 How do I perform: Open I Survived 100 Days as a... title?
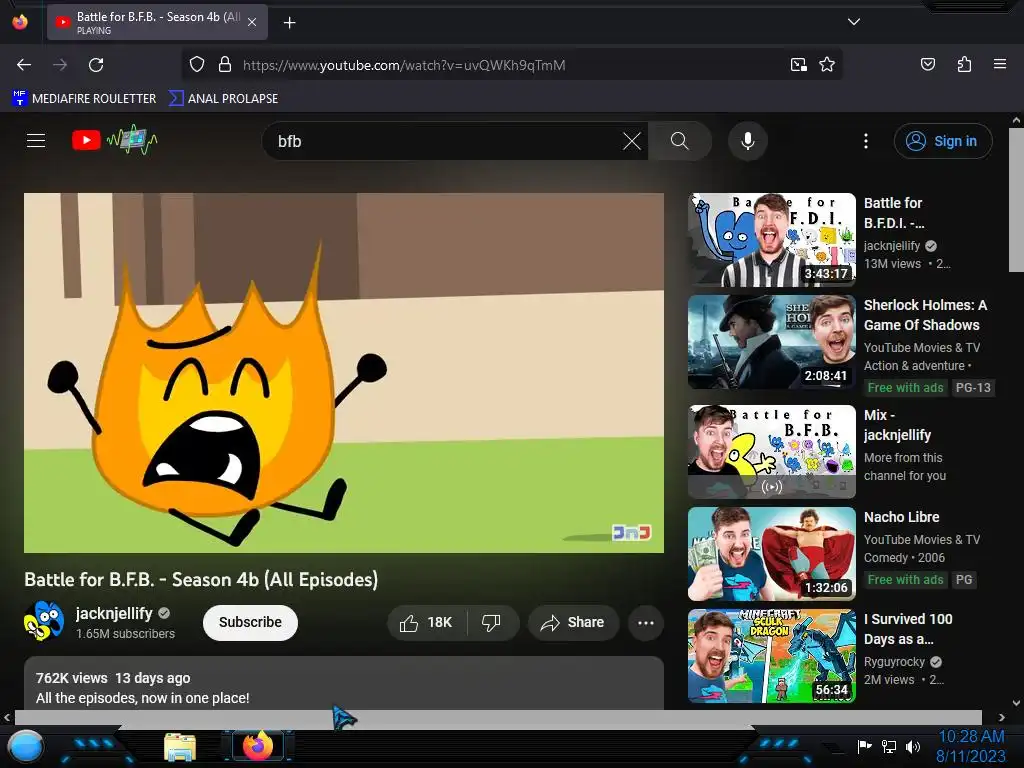(908, 629)
